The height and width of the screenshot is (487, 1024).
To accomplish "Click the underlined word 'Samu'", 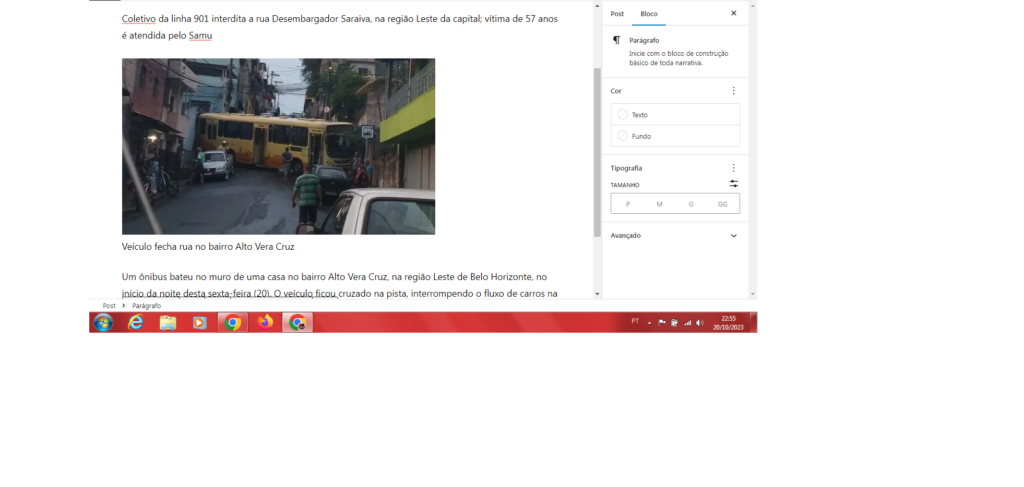I will 200,36.
